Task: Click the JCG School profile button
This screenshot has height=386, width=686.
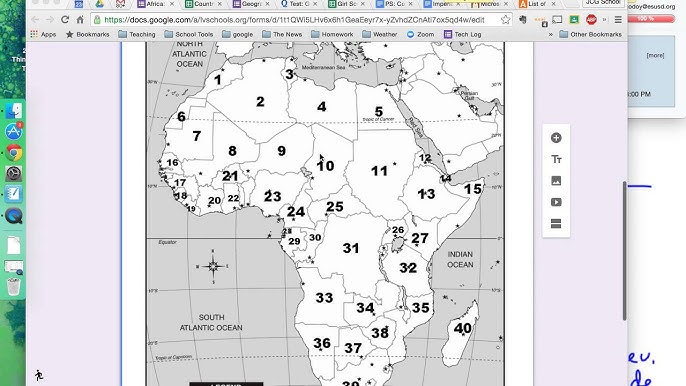Action: pos(603,3)
